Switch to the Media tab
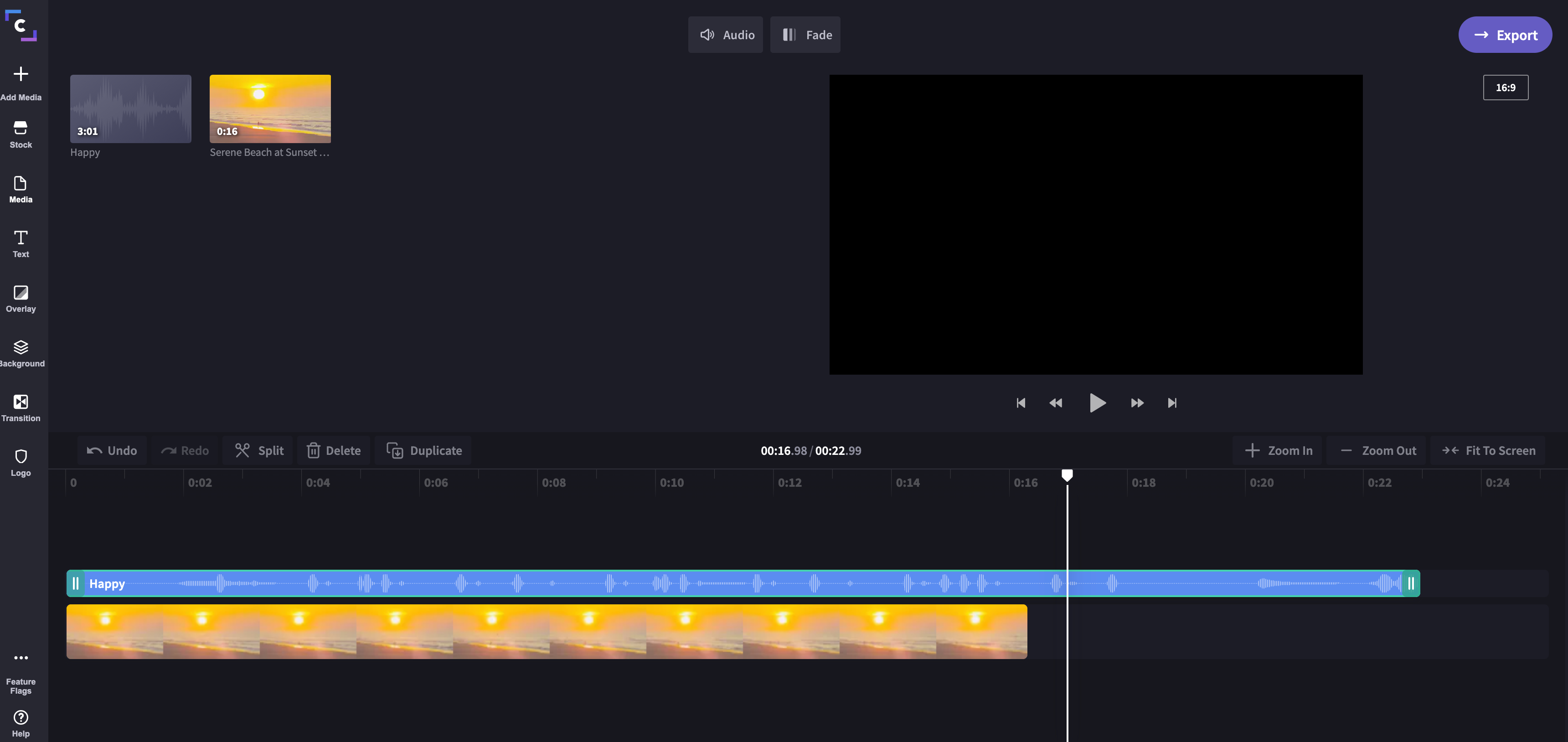Image resolution: width=1568 pixels, height=742 pixels. coord(21,189)
